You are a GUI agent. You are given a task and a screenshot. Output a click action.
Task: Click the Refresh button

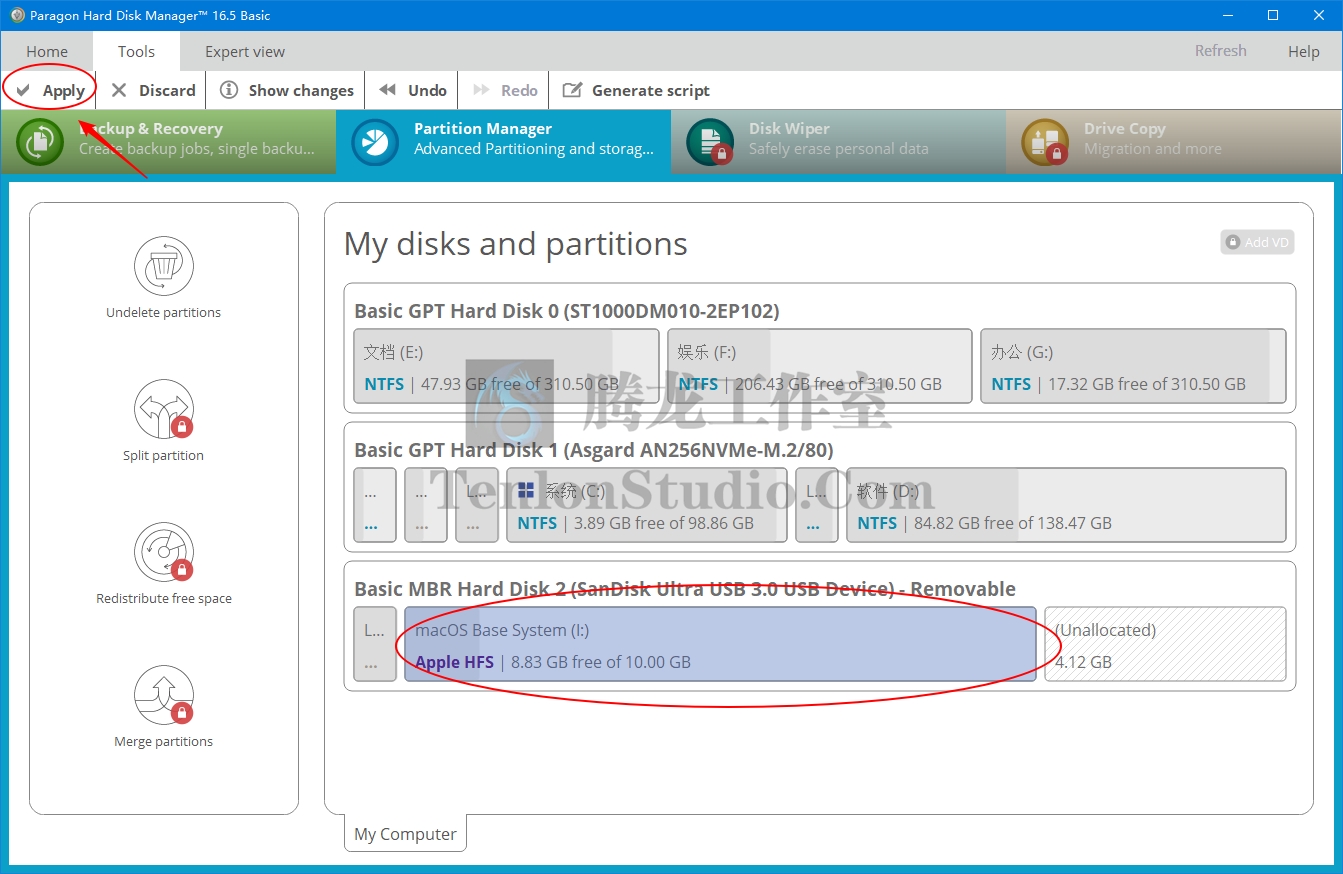tap(1220, 51)
